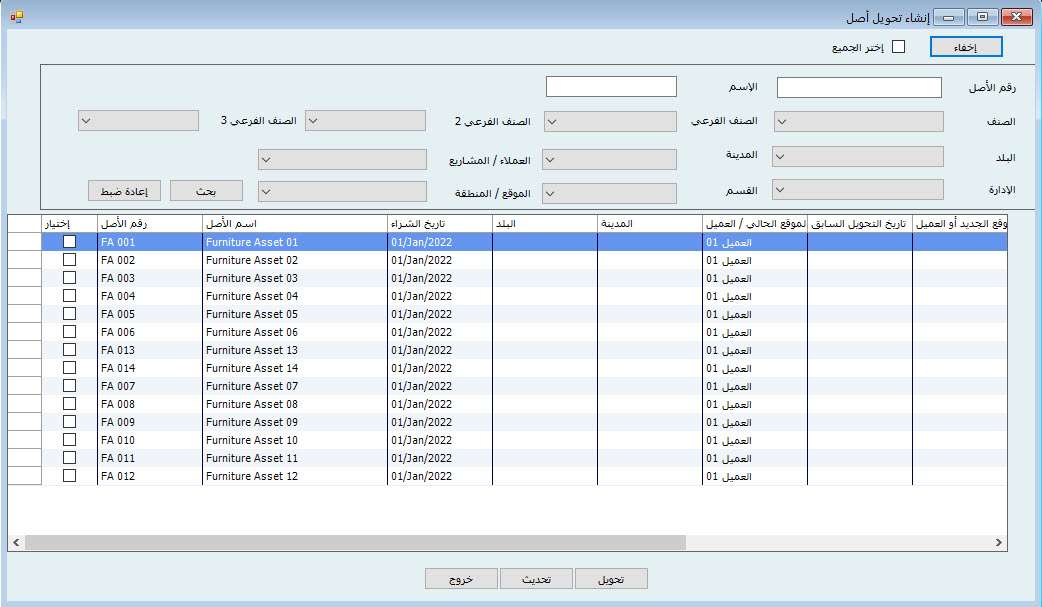Click the بحث search button

click(207, 191)
